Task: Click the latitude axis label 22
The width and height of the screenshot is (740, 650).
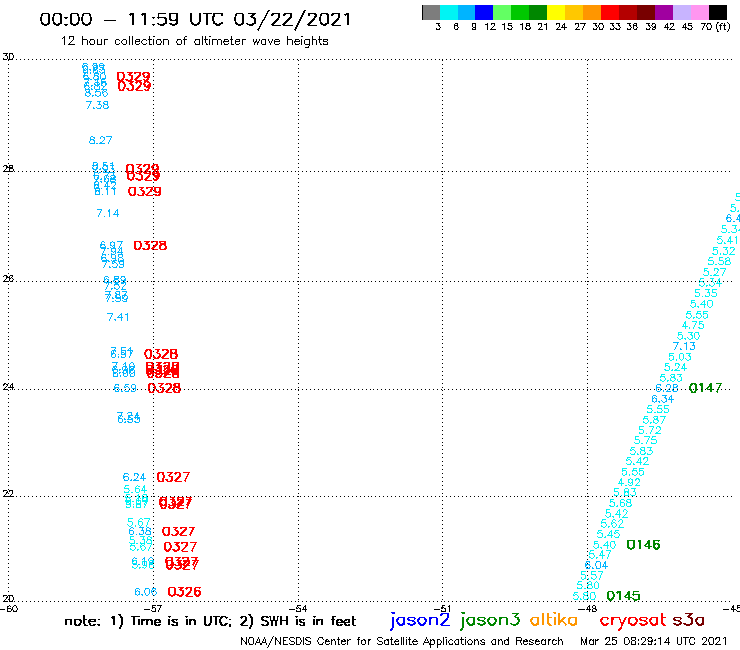Action: 8,493
